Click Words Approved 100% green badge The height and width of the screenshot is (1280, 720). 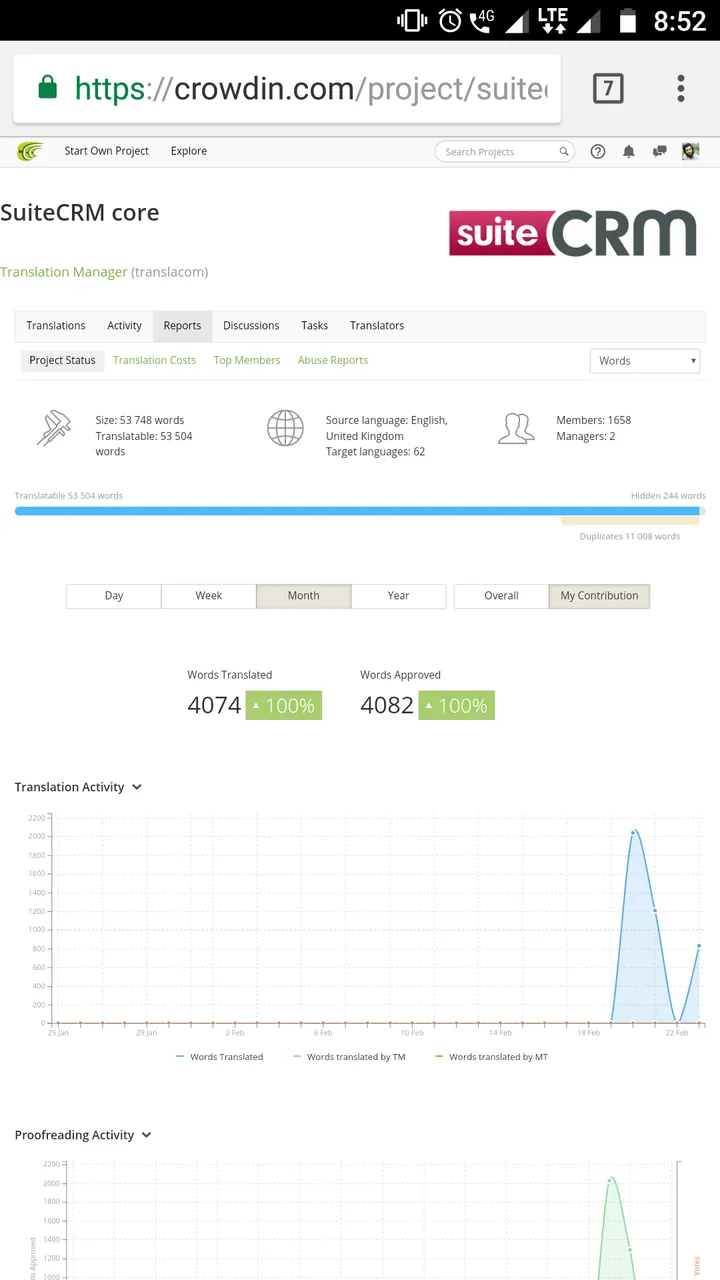click(457, 705)
